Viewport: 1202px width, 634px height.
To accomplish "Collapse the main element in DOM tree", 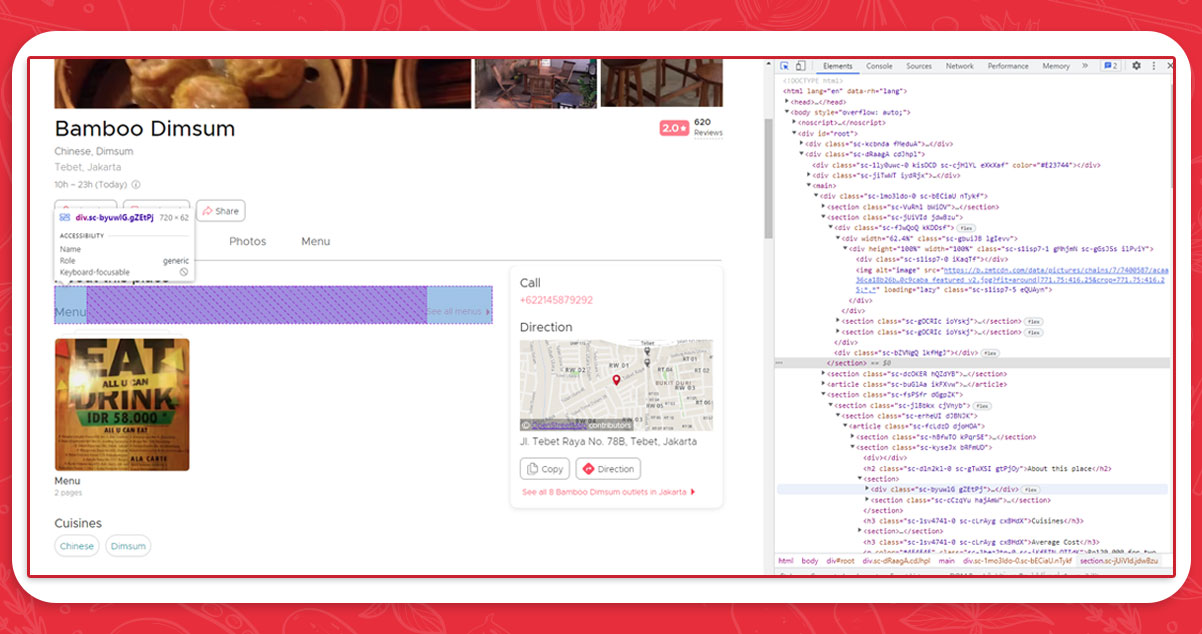I will tap(809, 185).
